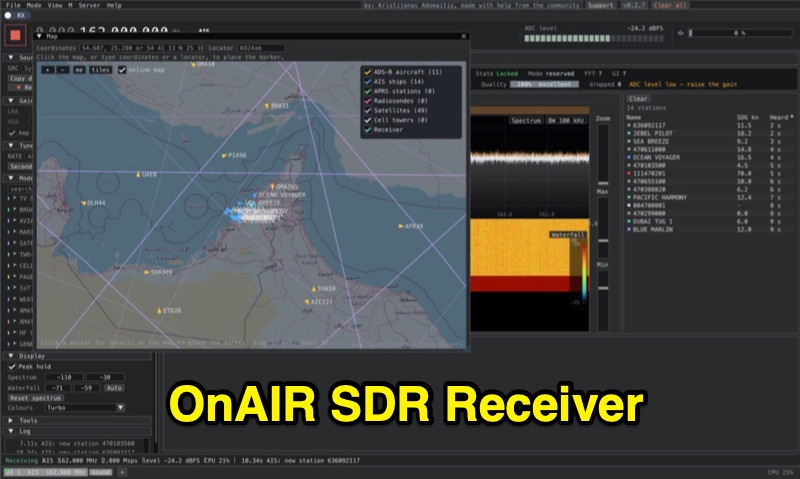Toggle APRS stations layer checkbox
This screenshot has width=800, height=479.
point(367,91)
